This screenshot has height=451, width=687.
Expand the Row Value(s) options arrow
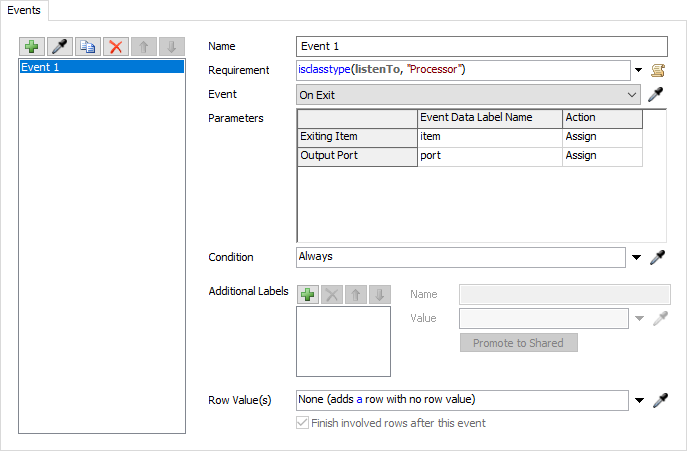[638, 400]
